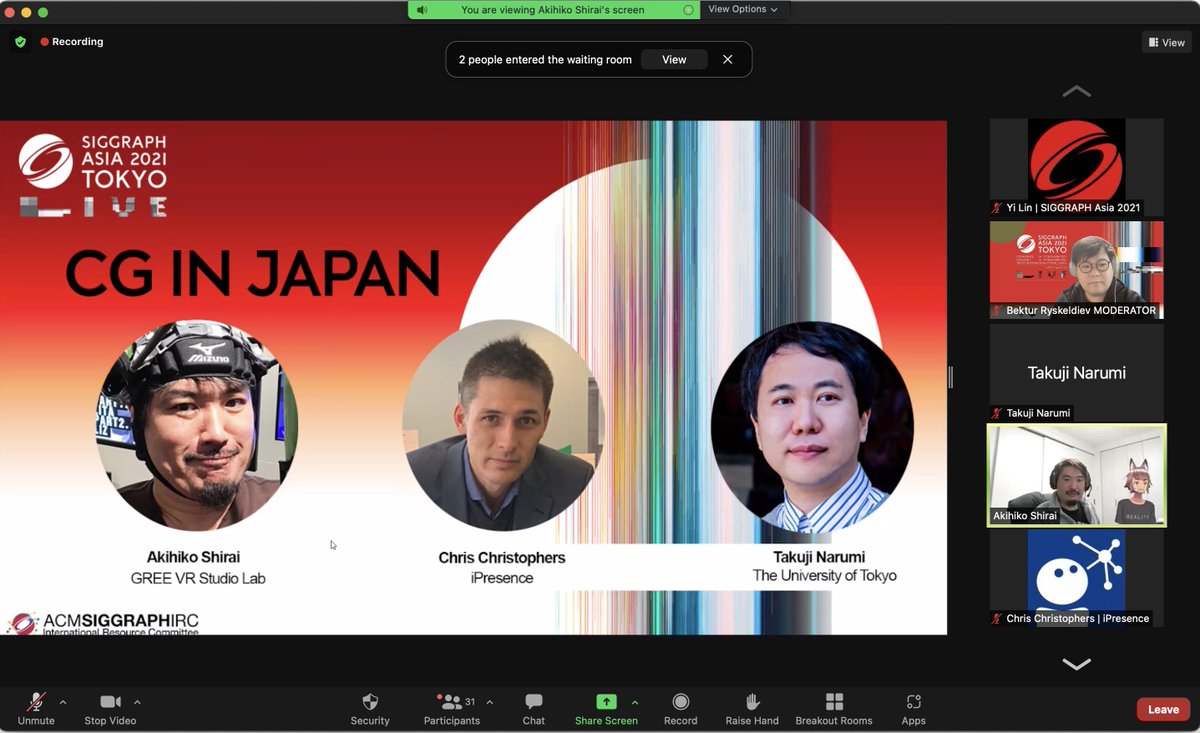The height and width of the screenshot is (733, 1200).
Task: Open Breakout Rooms
Action: [834, 709]
